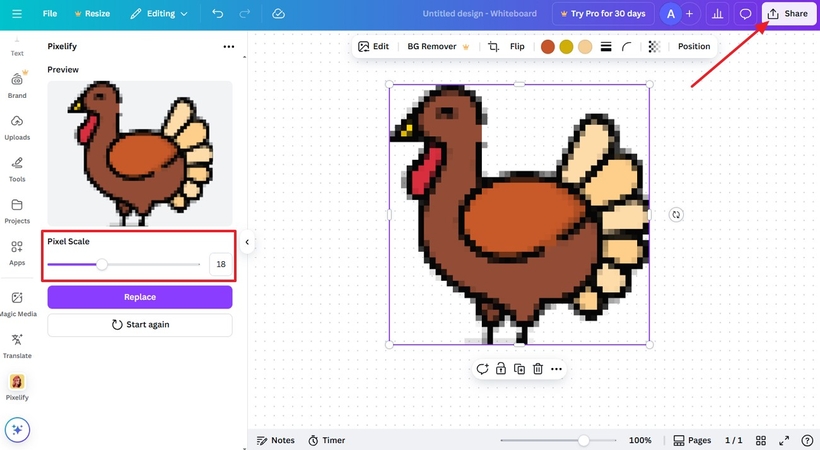Check cloud save status icon
This screenshot has width=820, height=450.
click(x=278, y=14)
